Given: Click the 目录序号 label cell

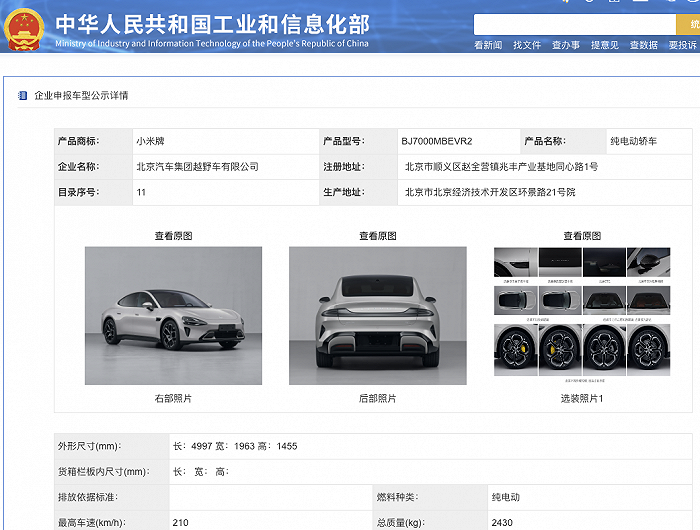Looking at the screenshot, I should (93, 192).
